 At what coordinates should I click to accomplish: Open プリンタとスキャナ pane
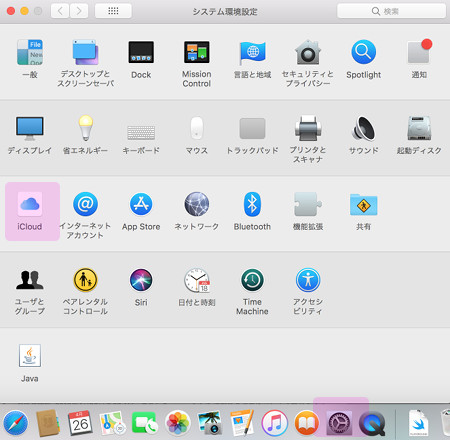point(308,128)
